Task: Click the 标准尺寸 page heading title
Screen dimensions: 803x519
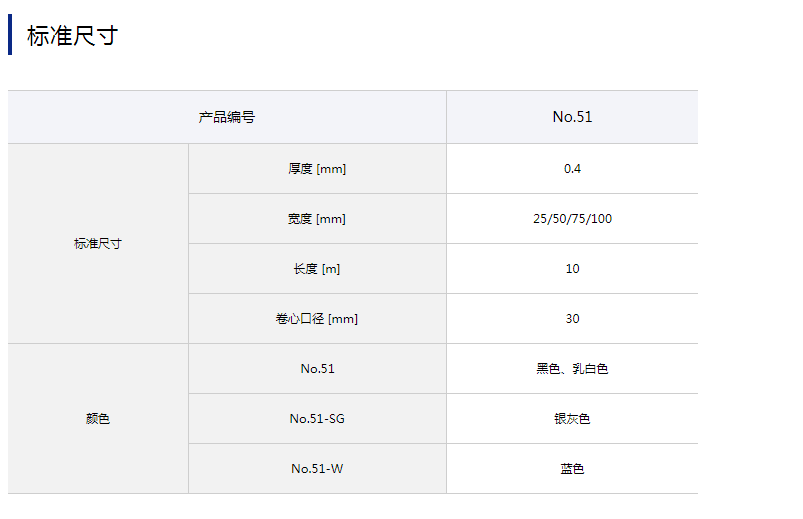Action: click(72, 36)
